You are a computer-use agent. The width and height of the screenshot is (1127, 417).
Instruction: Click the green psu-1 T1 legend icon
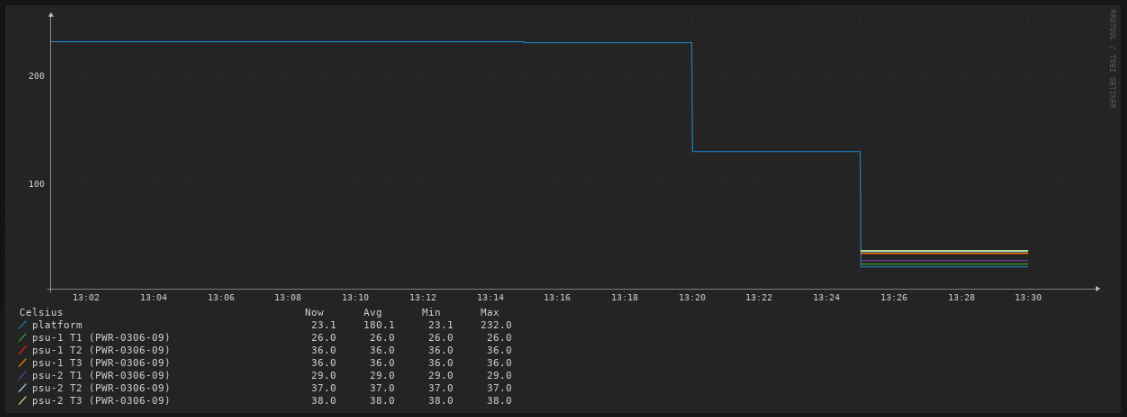[x=22, y=338]
